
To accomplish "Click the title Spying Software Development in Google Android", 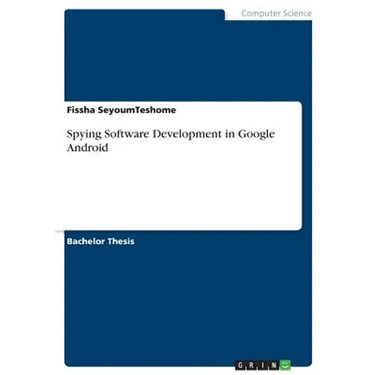I will (171, 140).
